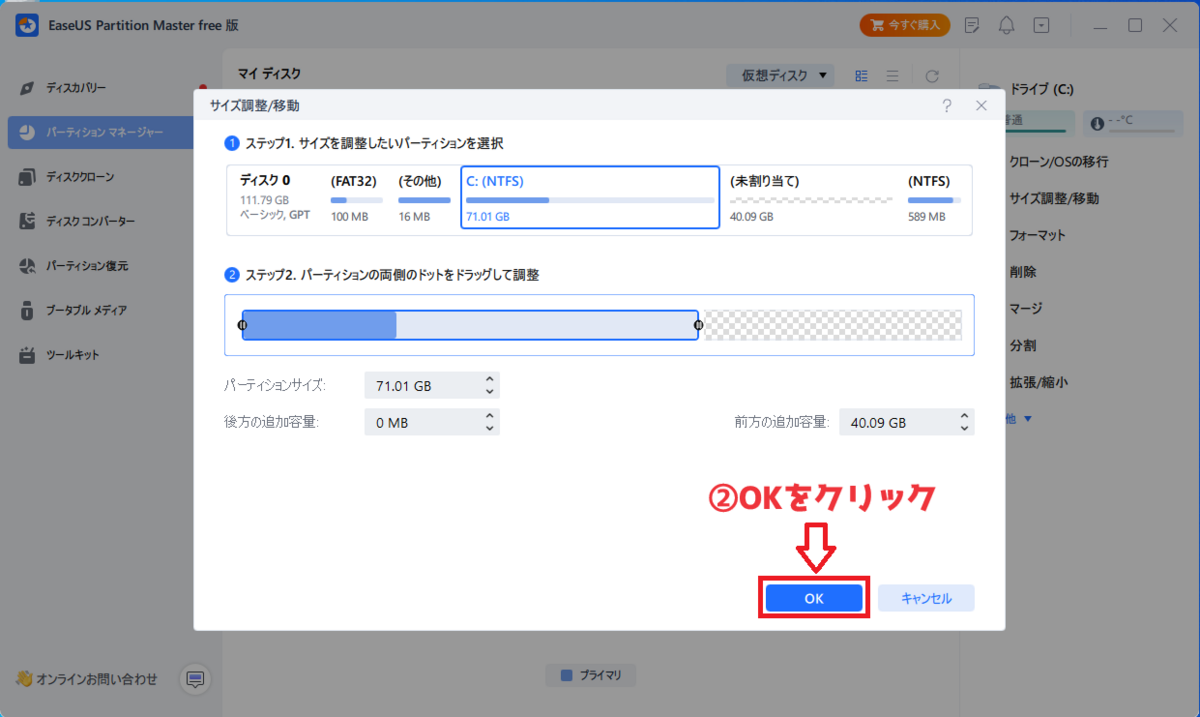This screenshot has height=717, width=1200.
Task: Close the サイズ調整/移動 dialog
Action: (x=981, y=105)
